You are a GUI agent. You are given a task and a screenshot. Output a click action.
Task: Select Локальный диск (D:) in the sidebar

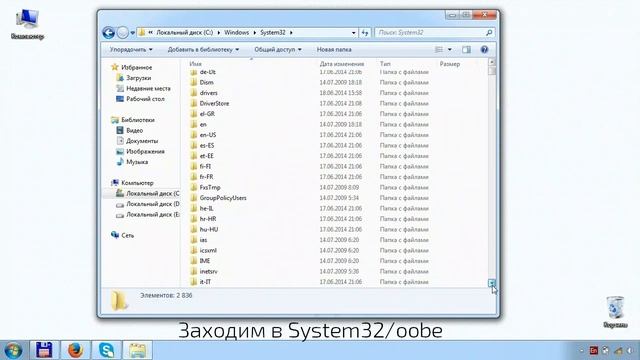click(153, 204)
